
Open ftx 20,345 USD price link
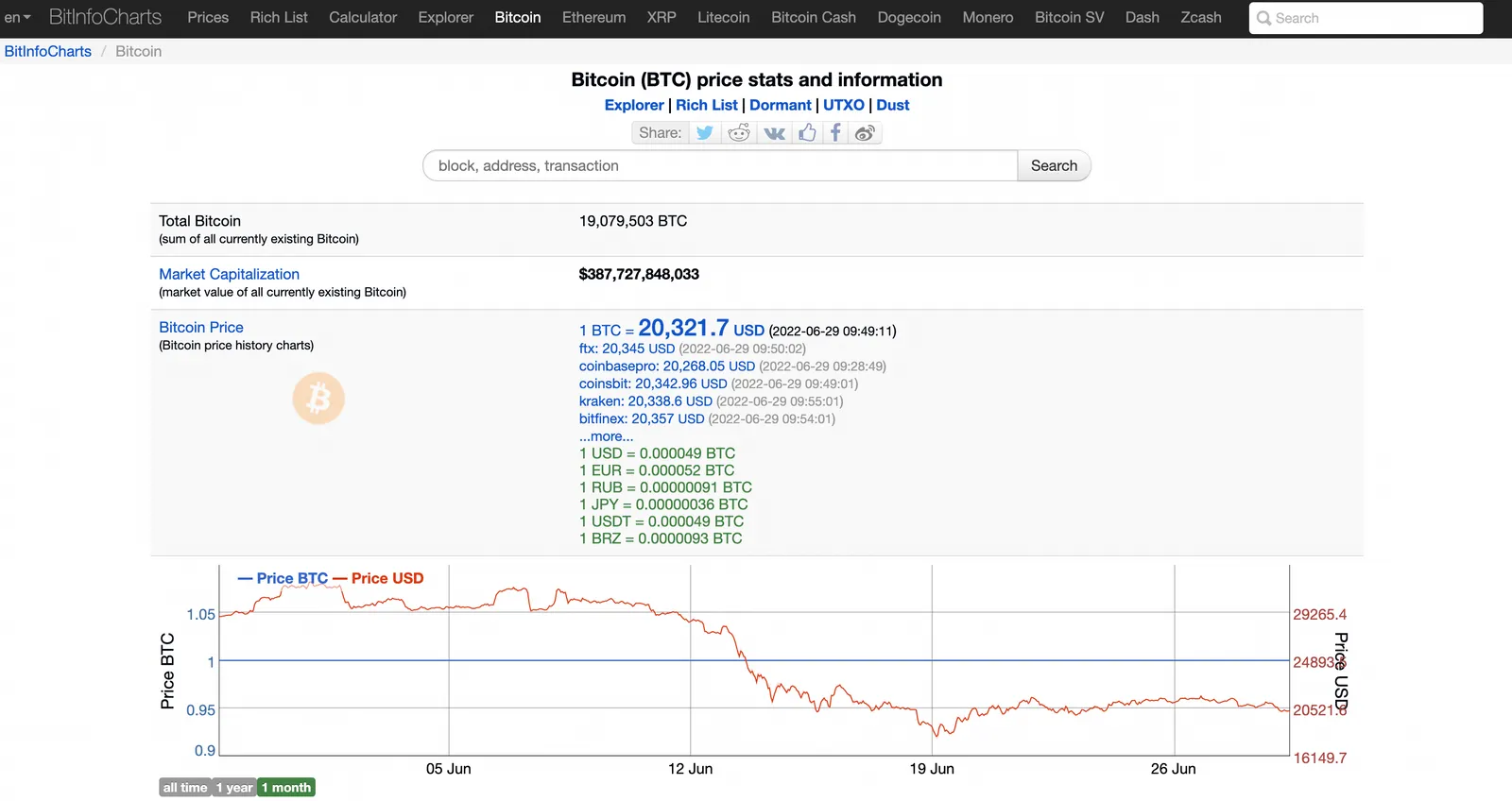pos(627,349)
